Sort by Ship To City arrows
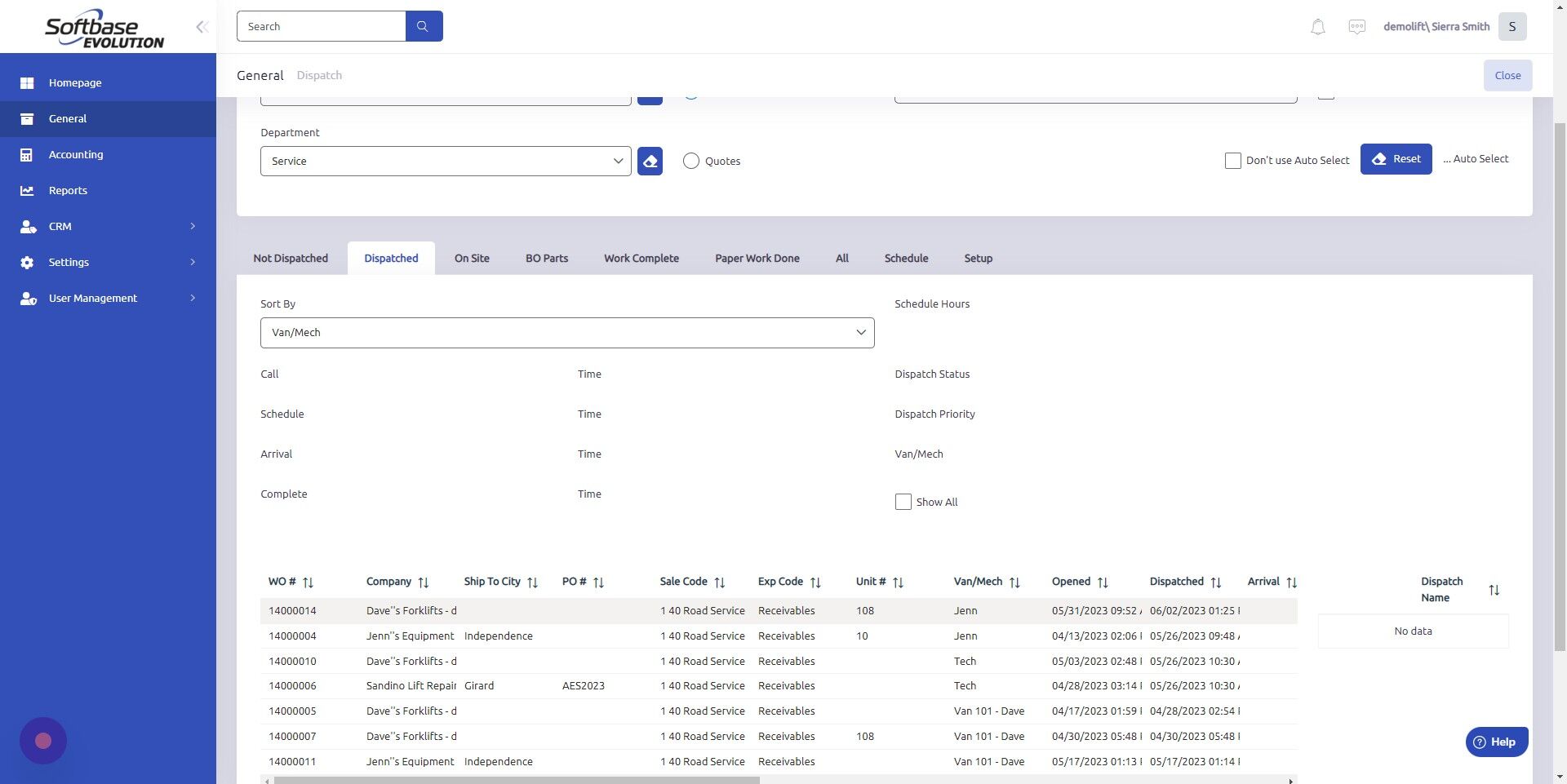The image size is (1567, 784). tap(532, 582)
